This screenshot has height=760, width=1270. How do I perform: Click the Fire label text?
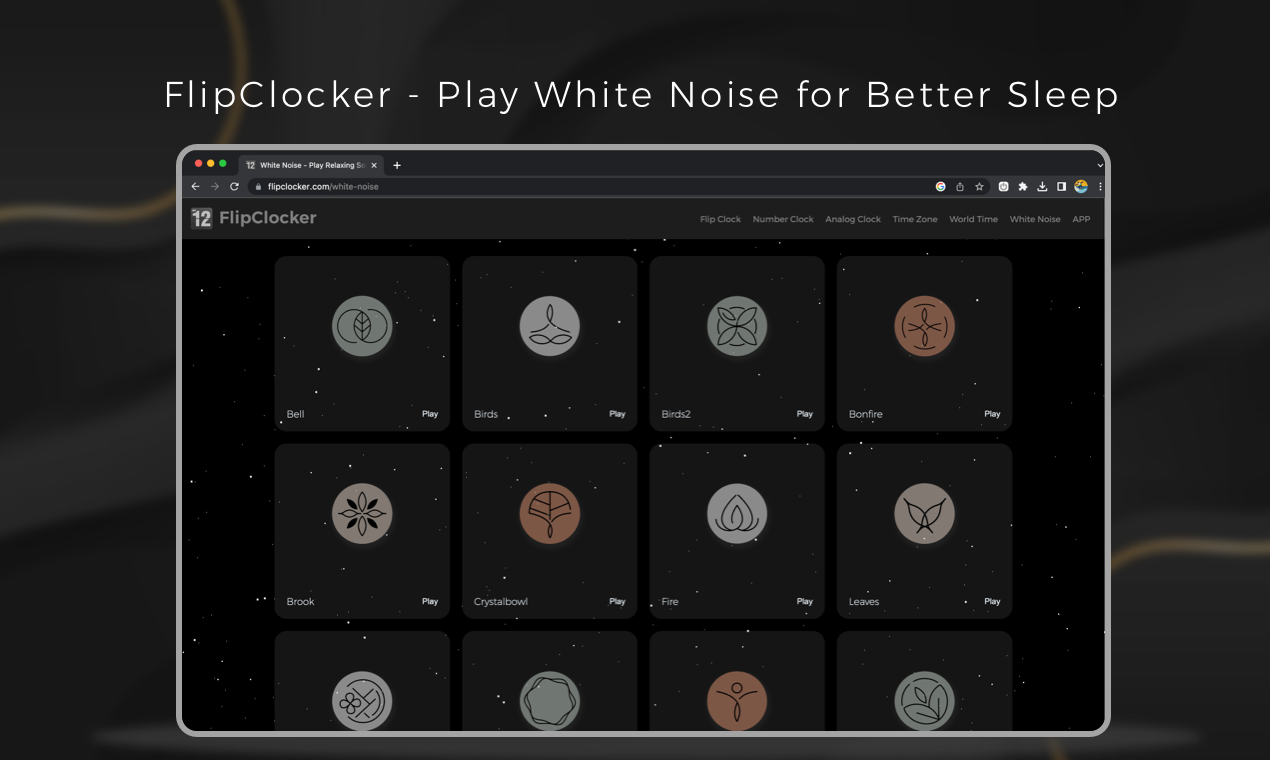(x=670, y=602)
